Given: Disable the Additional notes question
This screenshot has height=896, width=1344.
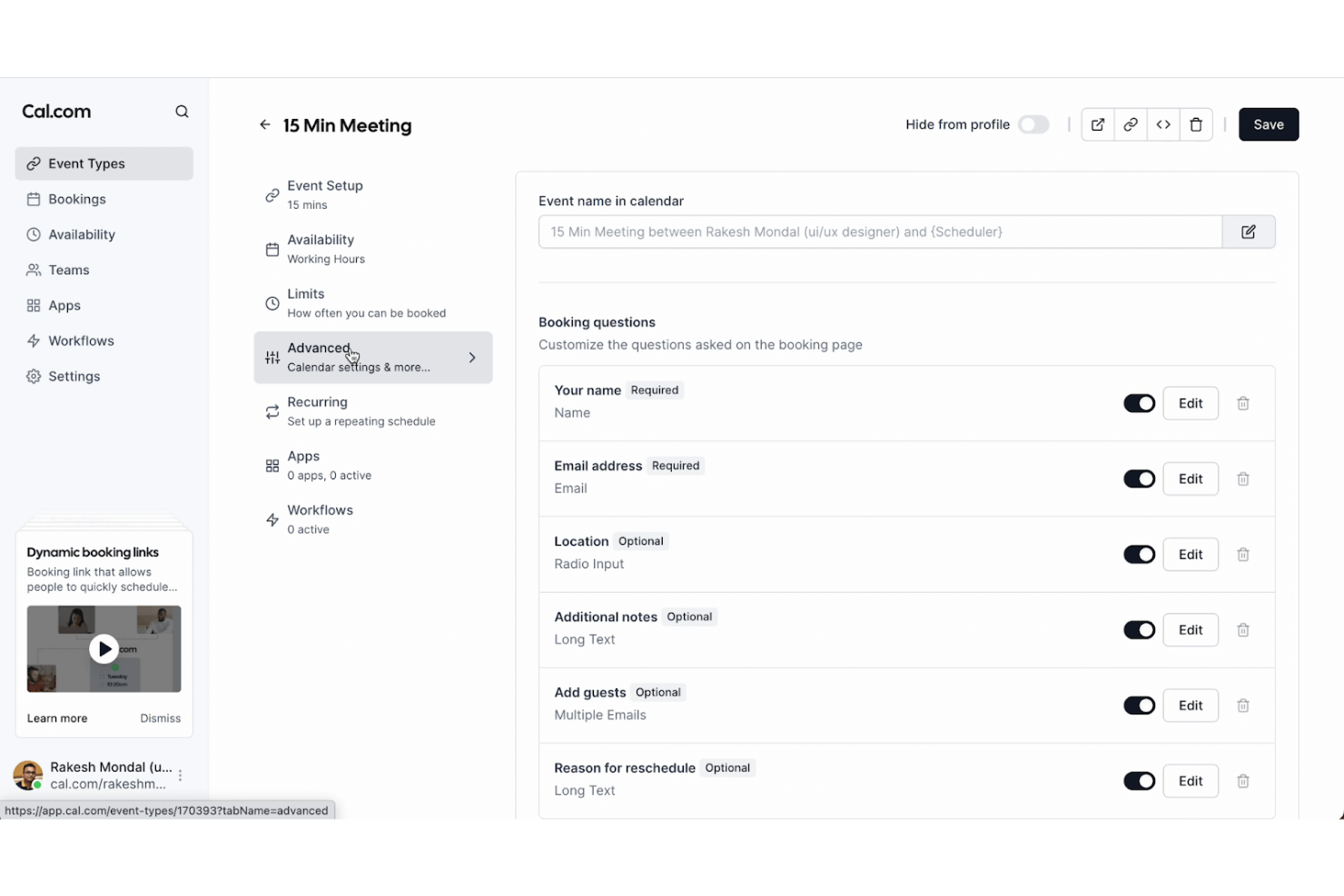Looking at the screenshot, I should pos(1139,629).
